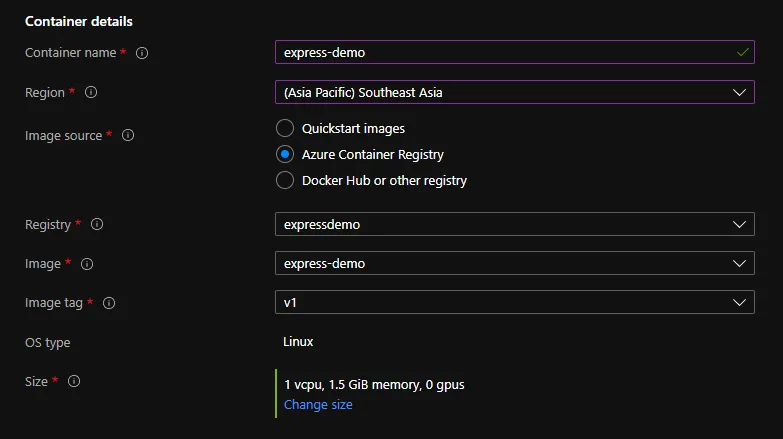Click the Container details section heading

pyautogui.click(x=78, y=21)
